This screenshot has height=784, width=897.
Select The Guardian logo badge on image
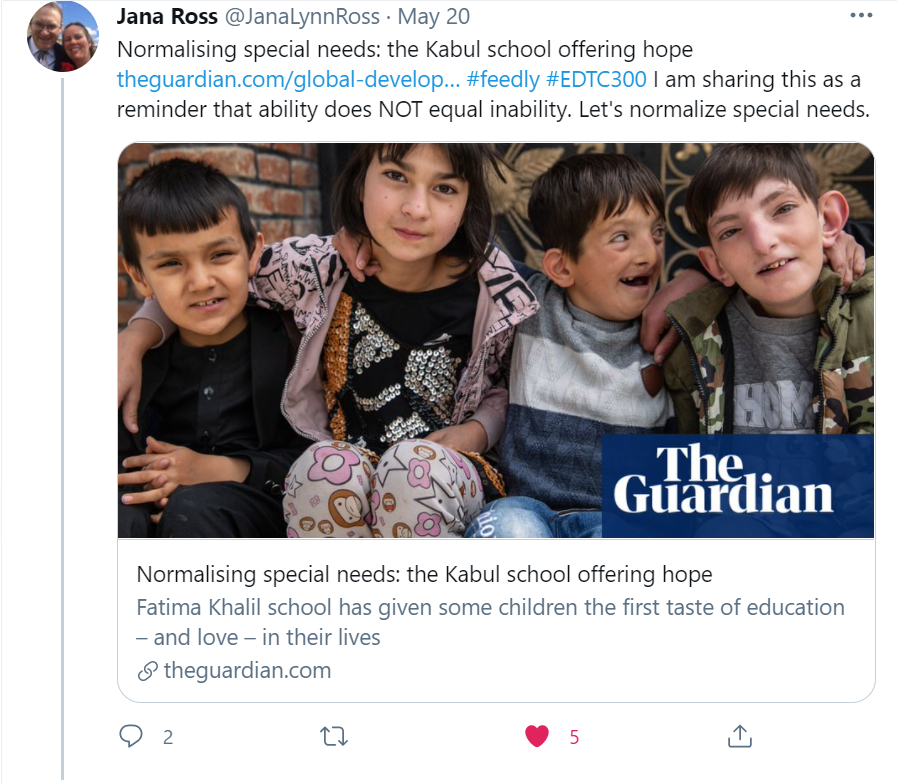pyautogui.click(x=738, y=486)
